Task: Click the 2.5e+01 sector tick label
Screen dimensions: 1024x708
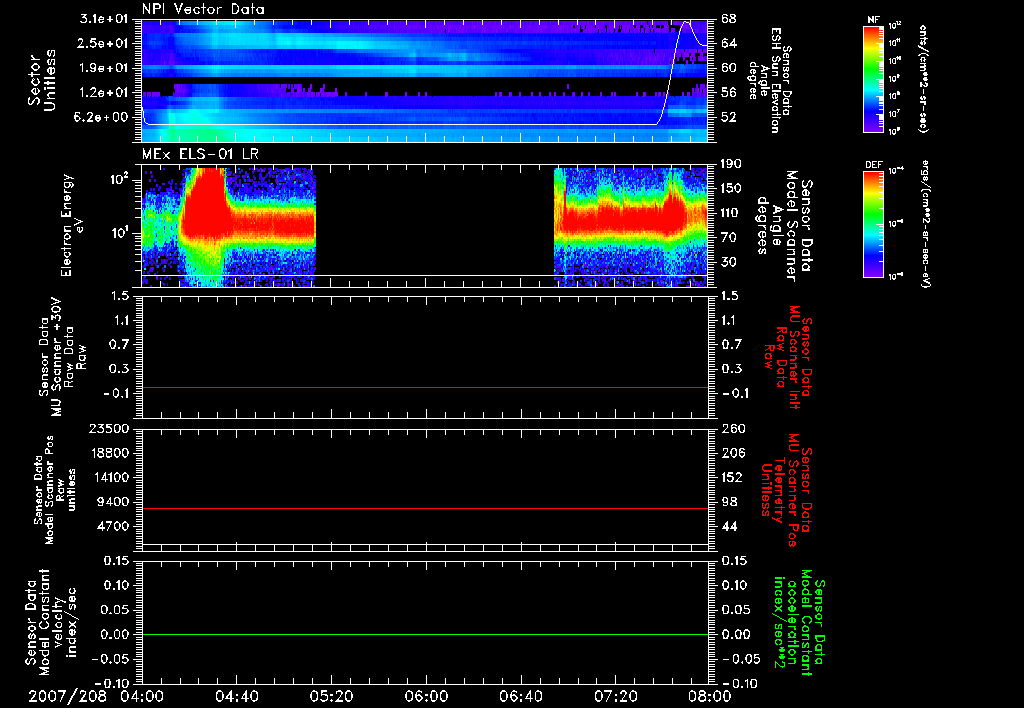Action: tap(103, 43)
